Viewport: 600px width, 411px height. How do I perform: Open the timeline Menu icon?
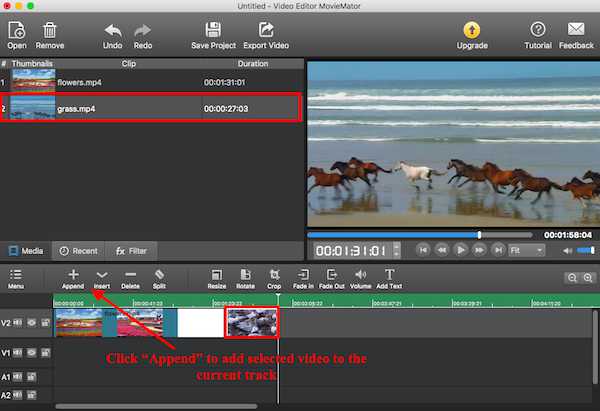click(16, 279)
